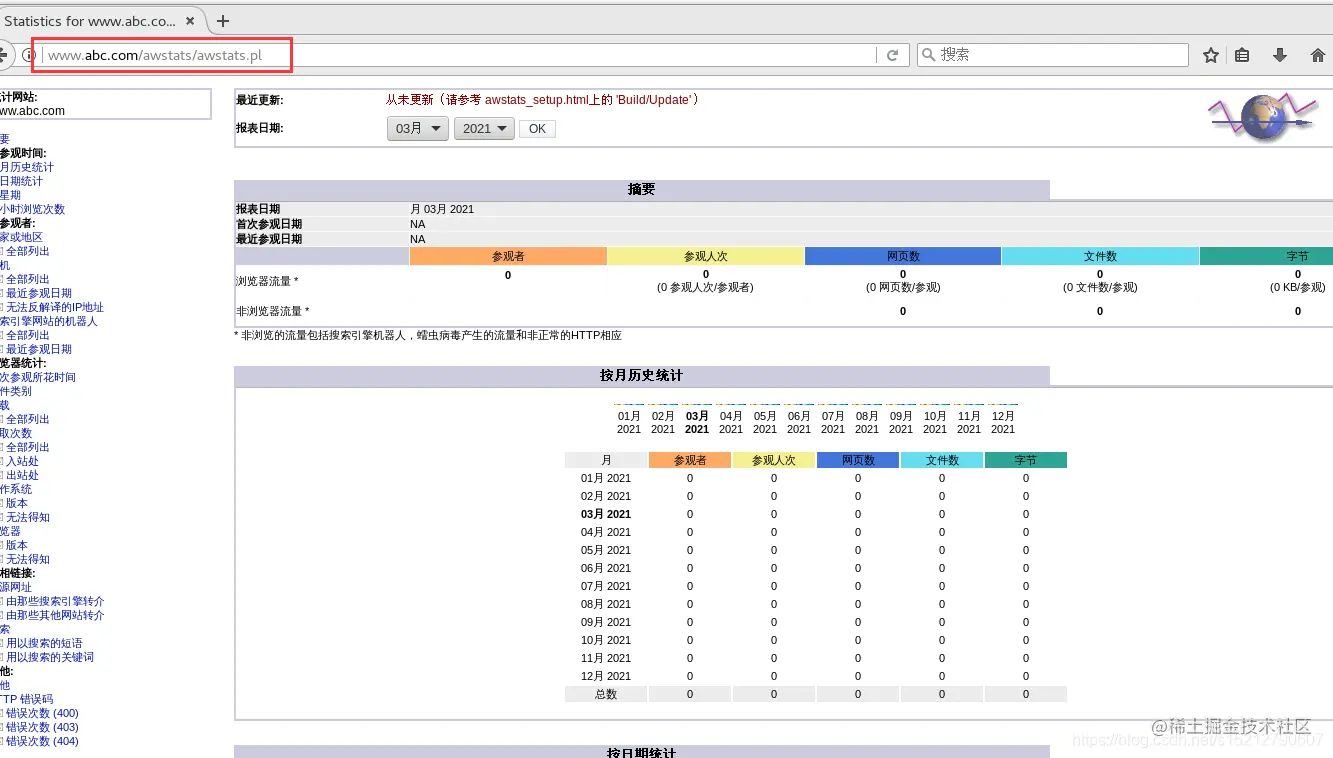This screenshot has height=758, width=1333.
Task: Go to the 次参观所花时间 link
Action: coord(38,377)
